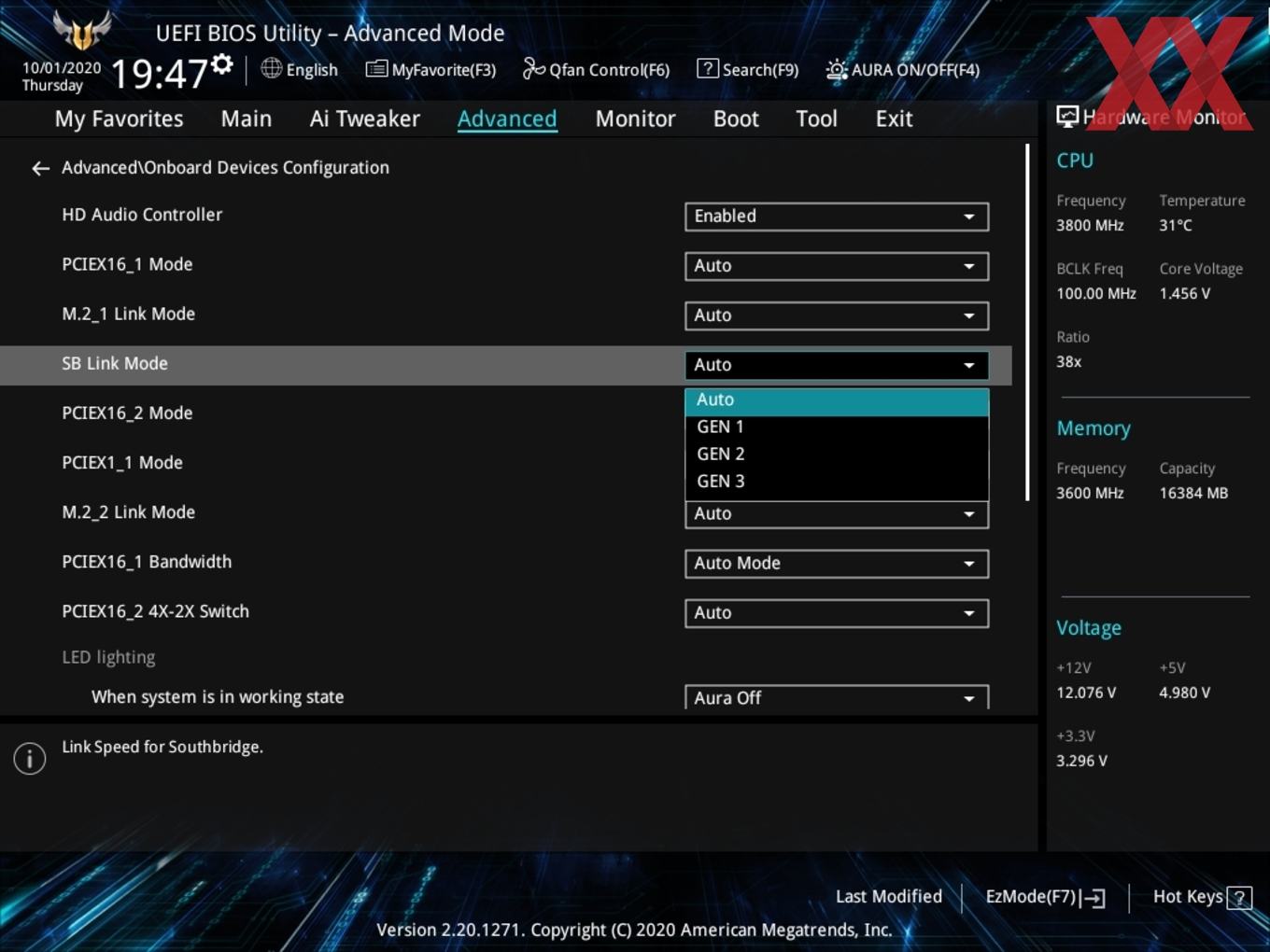Switch to the Ai Tweaker tab
The width and height of the screenshot is (1270, 952).
pos(365,119)
